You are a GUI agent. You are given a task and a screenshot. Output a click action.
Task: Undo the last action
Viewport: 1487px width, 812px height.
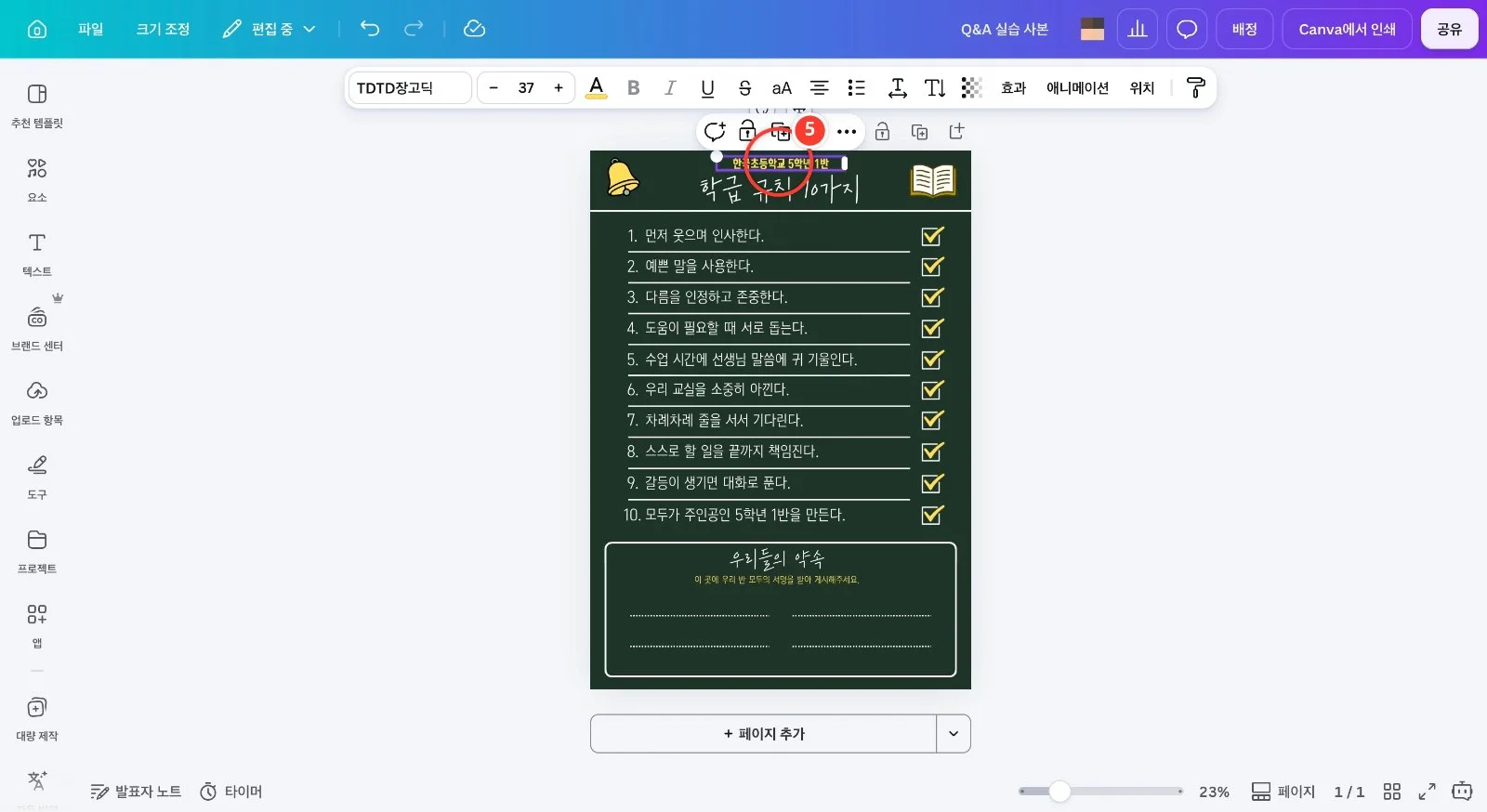coord(370,29)
